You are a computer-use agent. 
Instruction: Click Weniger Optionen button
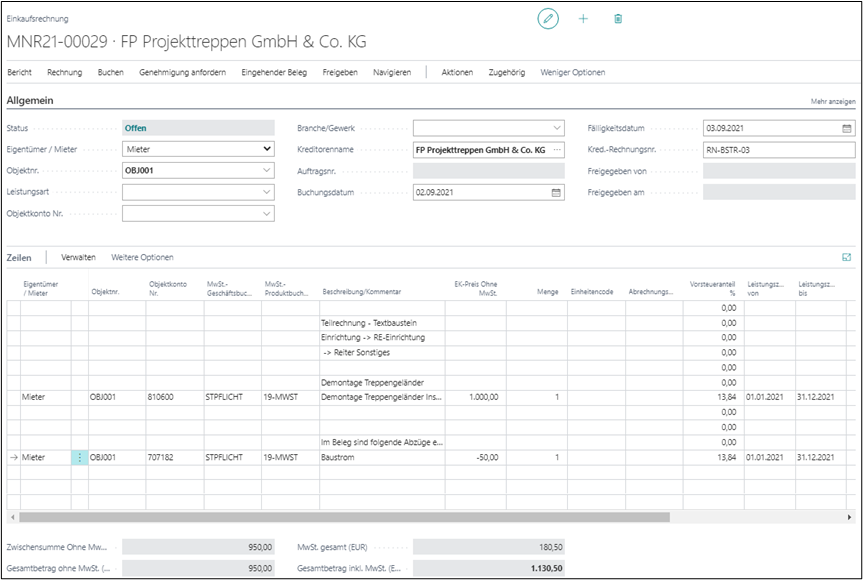(x=572, y=72)
